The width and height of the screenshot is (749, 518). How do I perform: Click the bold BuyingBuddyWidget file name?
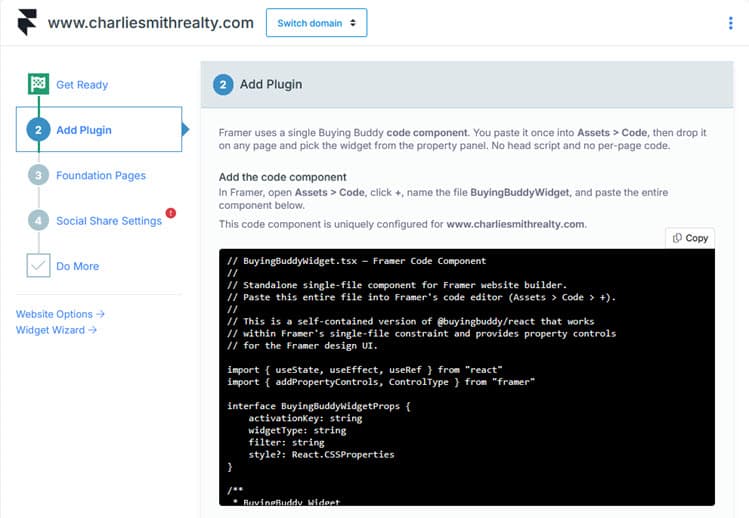(520, 192)
